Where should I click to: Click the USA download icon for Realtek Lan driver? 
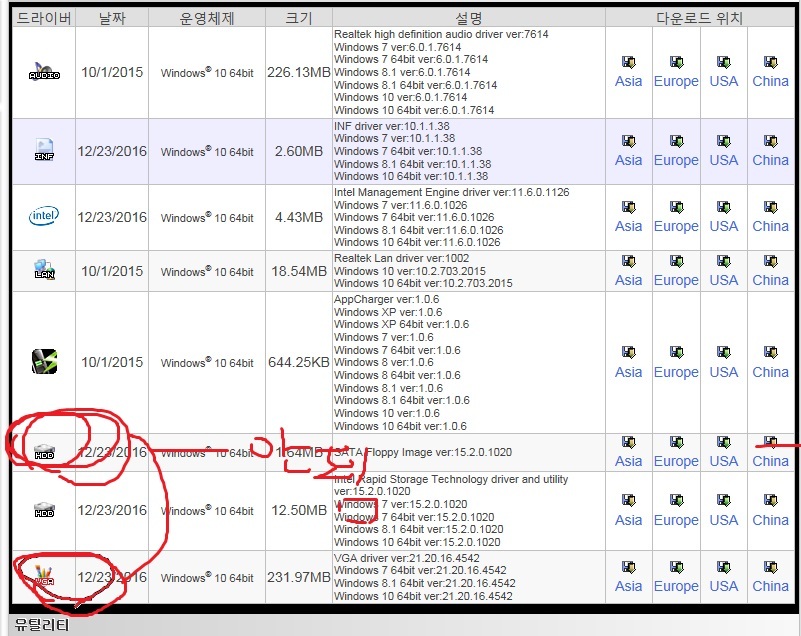[723, 261]
